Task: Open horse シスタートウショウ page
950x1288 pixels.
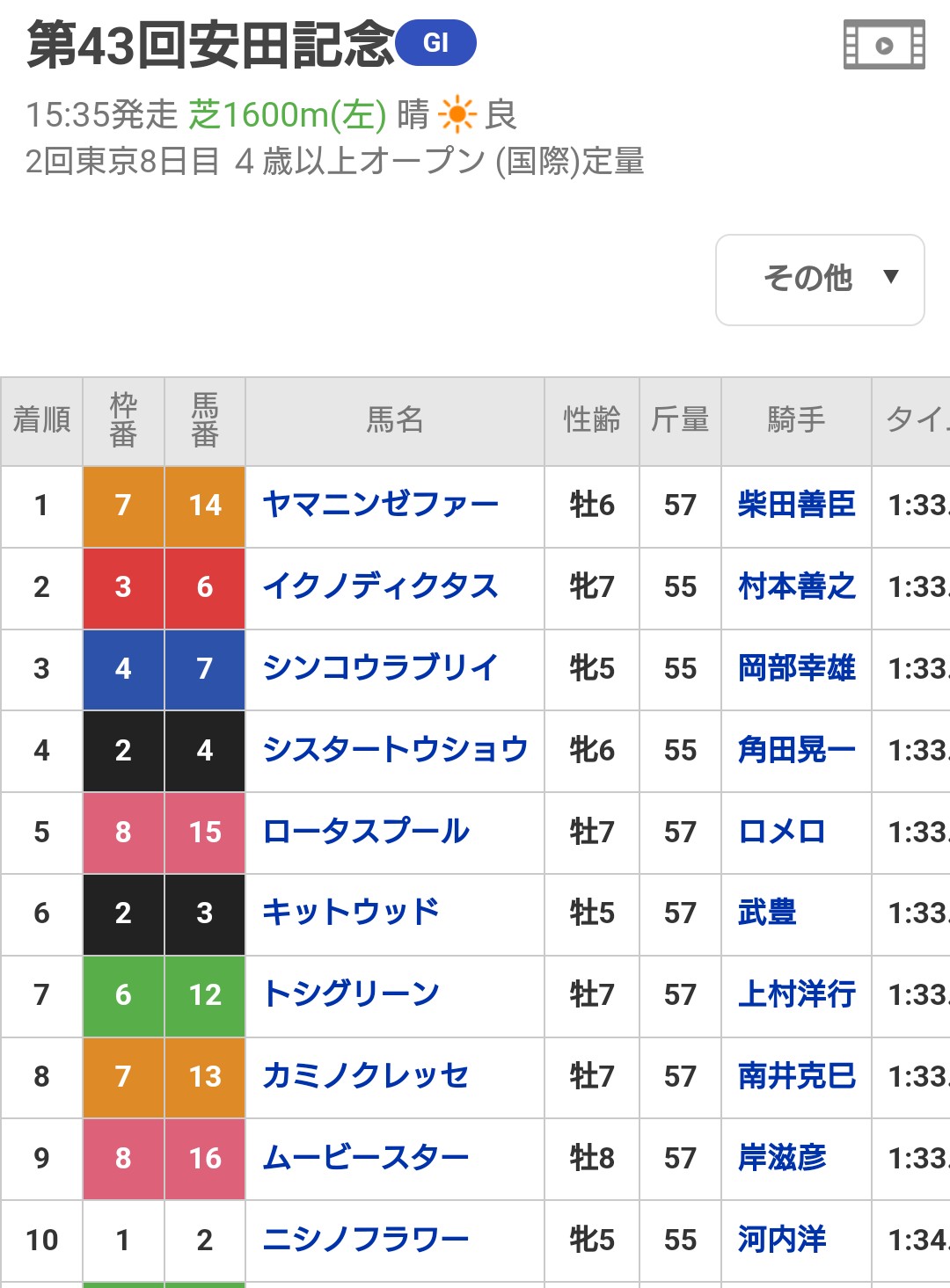Action: [x=395, y=750]
